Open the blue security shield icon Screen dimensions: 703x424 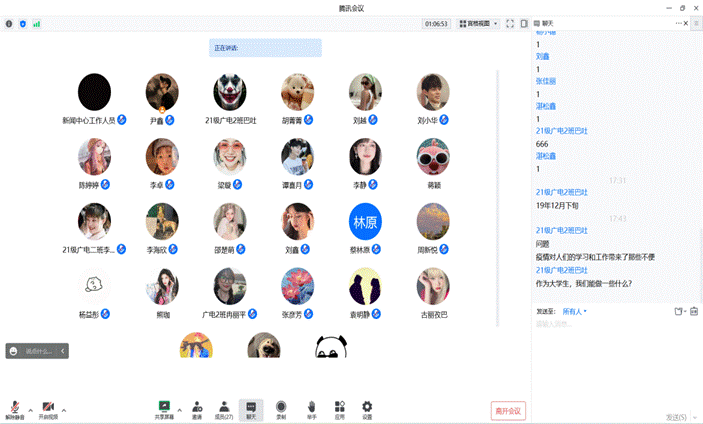pos(23,24)
